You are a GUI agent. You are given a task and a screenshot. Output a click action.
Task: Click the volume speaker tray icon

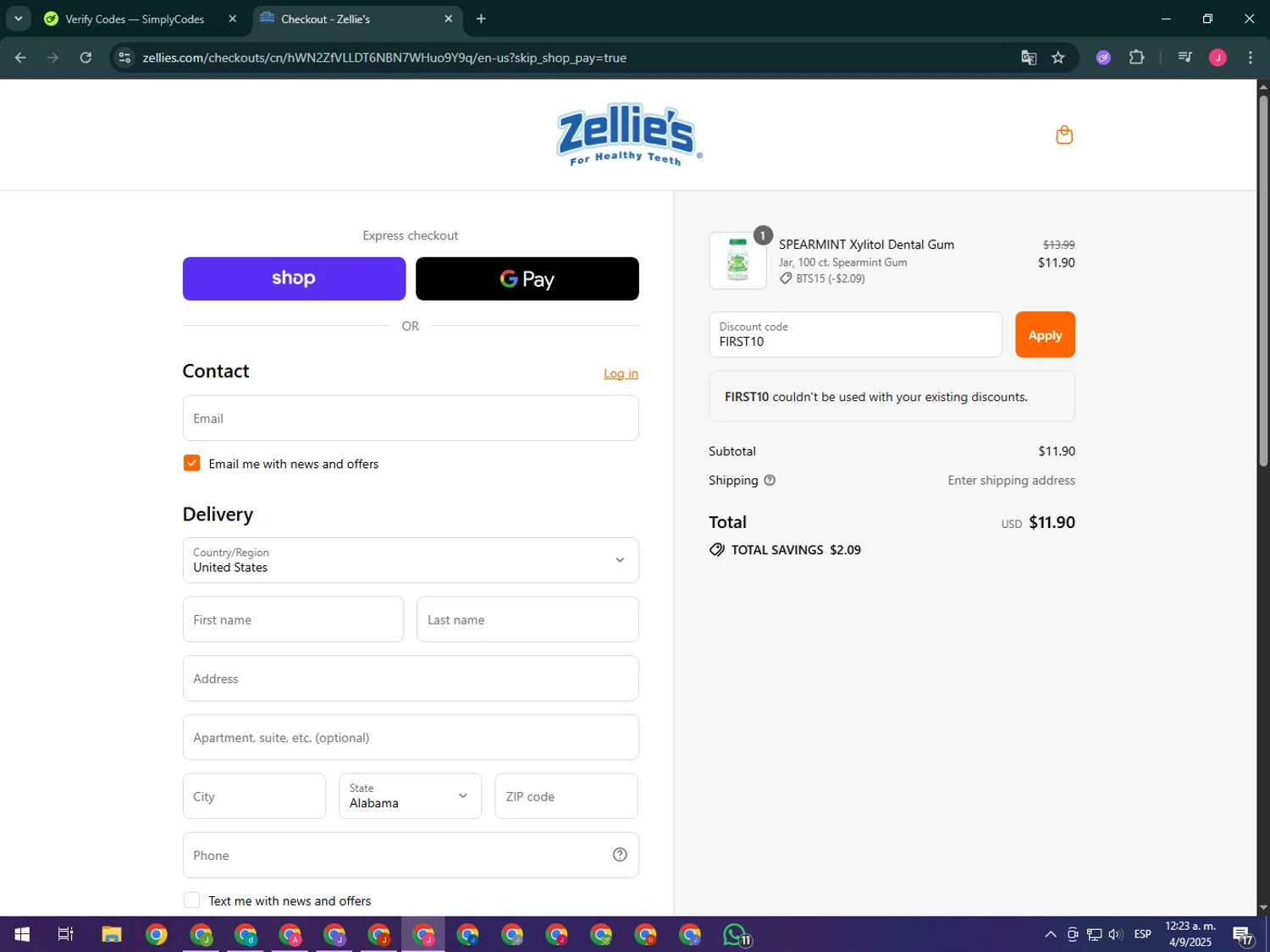point(1115,934)
